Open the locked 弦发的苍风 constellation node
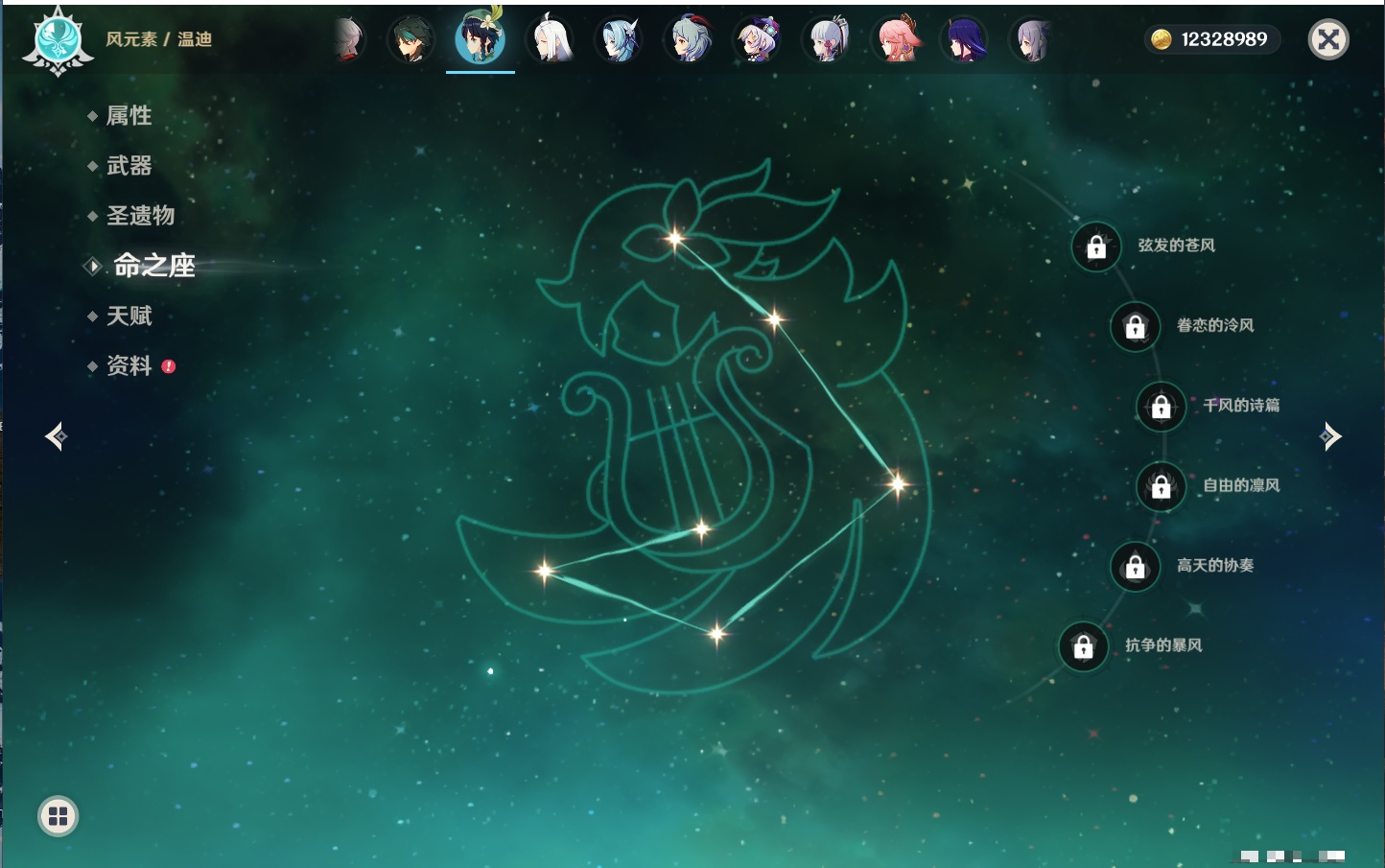 point(1096,247)
